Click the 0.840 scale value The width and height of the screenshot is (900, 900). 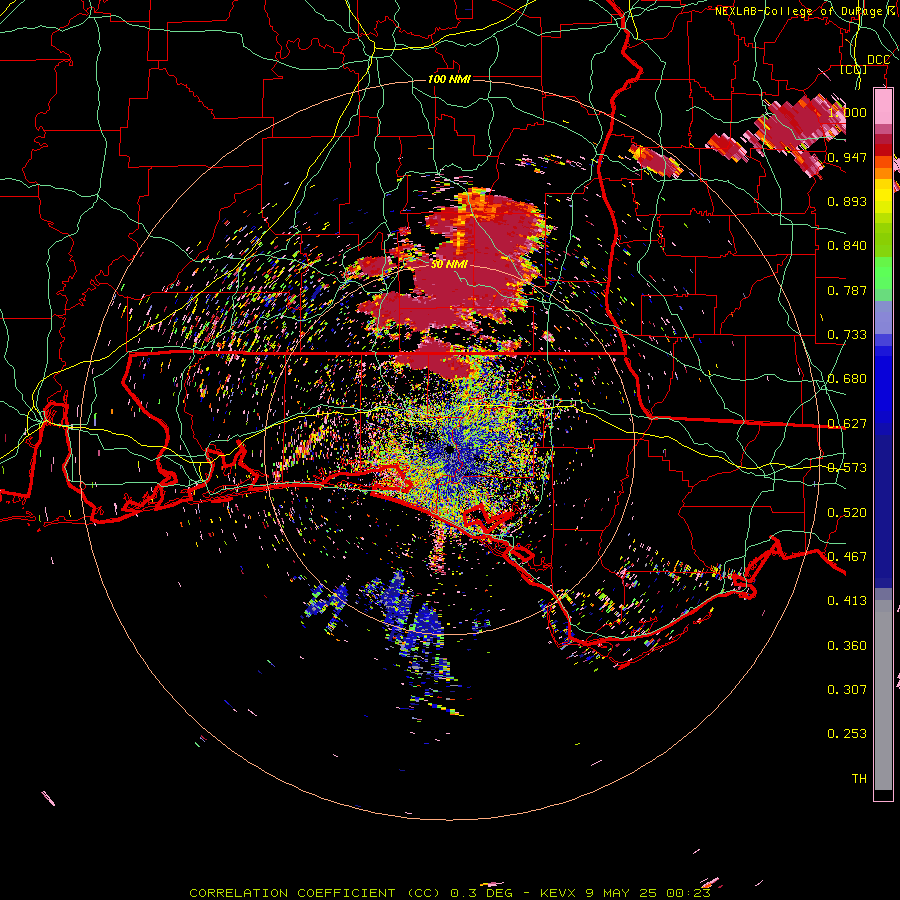pos(847,246)
